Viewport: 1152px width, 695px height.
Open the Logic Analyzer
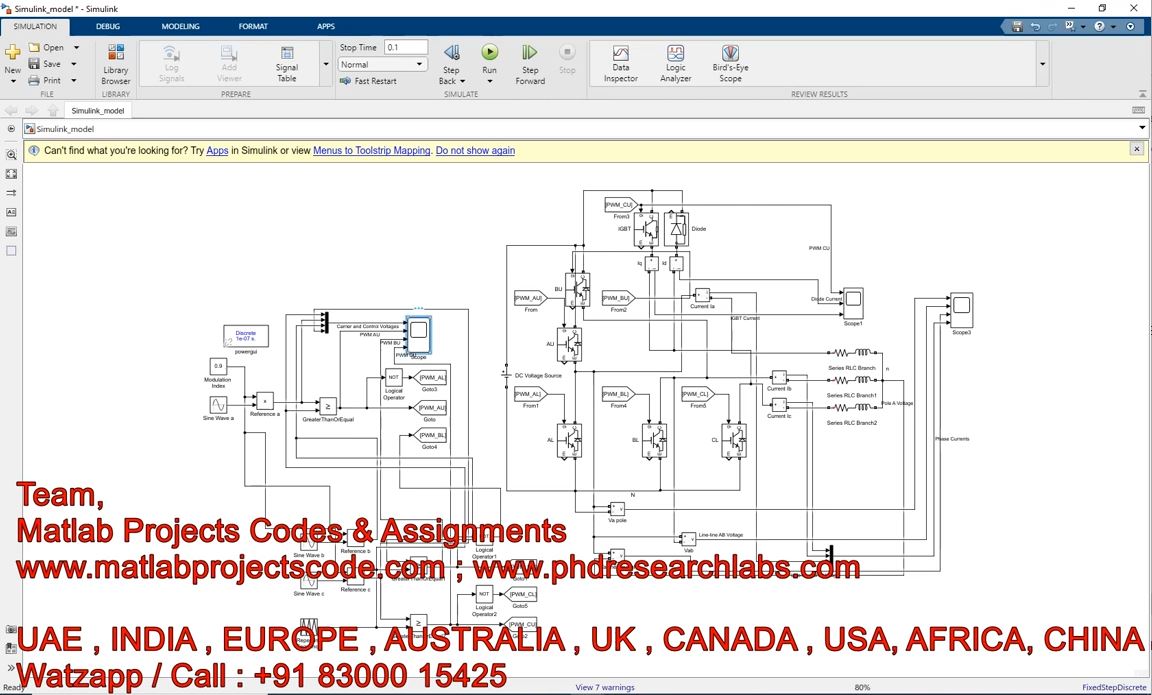click(x=675, y=63)
